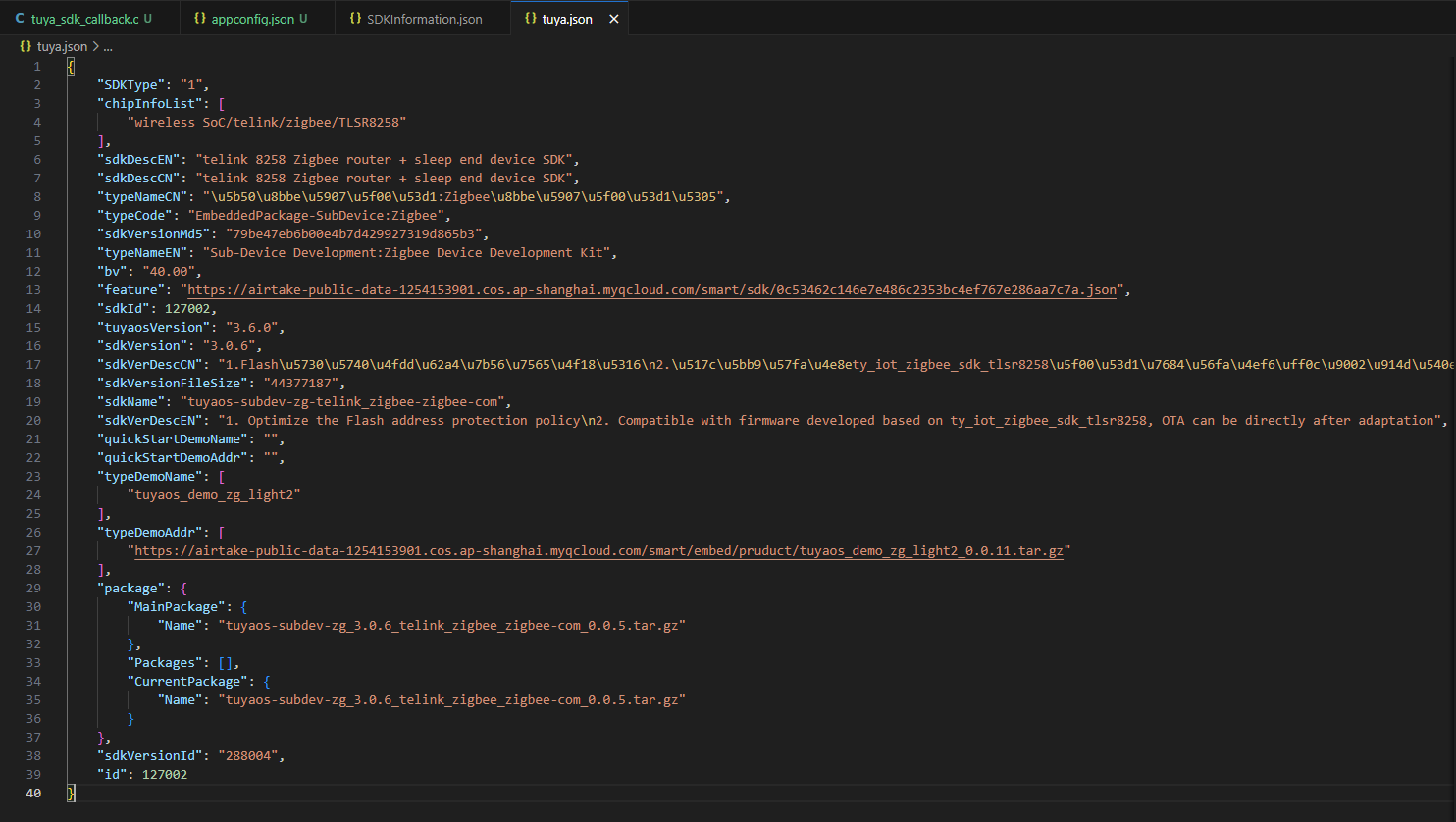This screenshot has height=822, width=1456.
Task: Click the "typeDemoName" key
Action: 149,476
